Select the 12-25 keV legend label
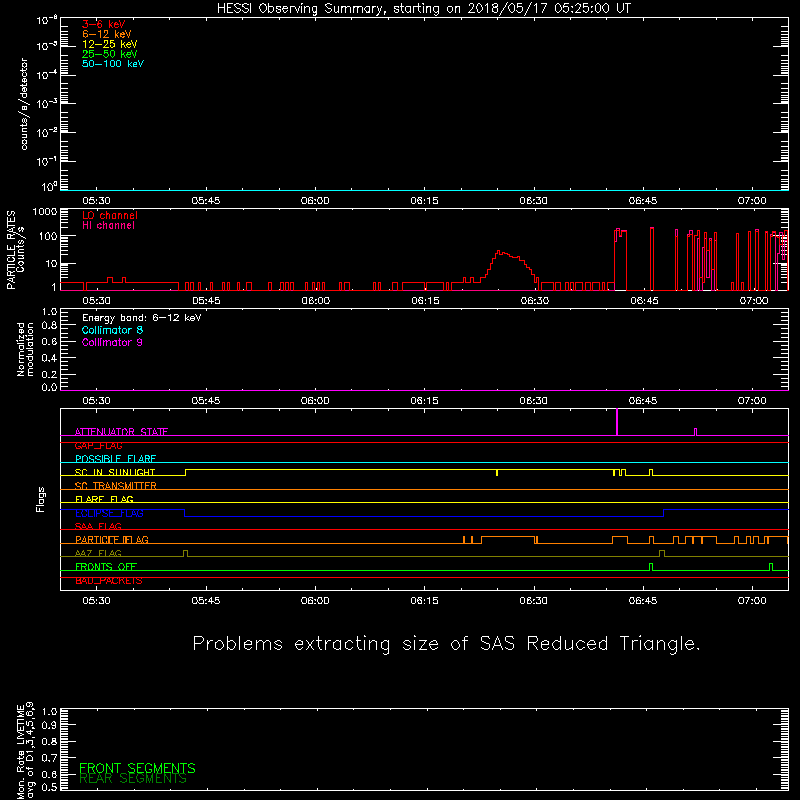Viewport: 800px width, 800px height. click(x=110, y=44)
